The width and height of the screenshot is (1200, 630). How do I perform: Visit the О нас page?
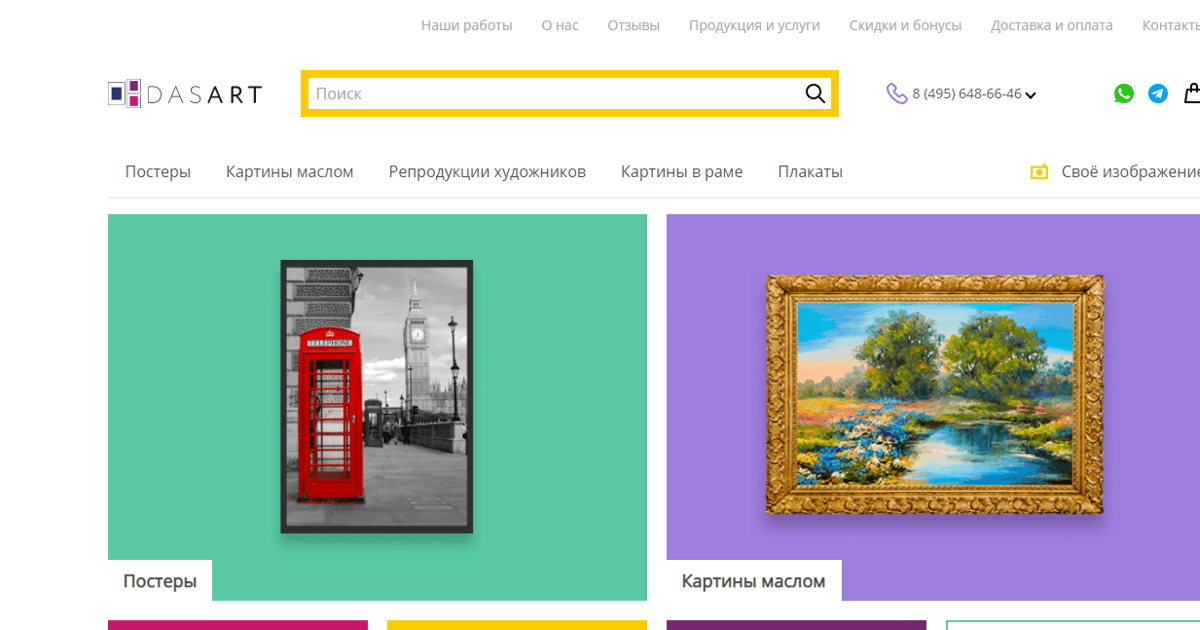coord(560,25)
